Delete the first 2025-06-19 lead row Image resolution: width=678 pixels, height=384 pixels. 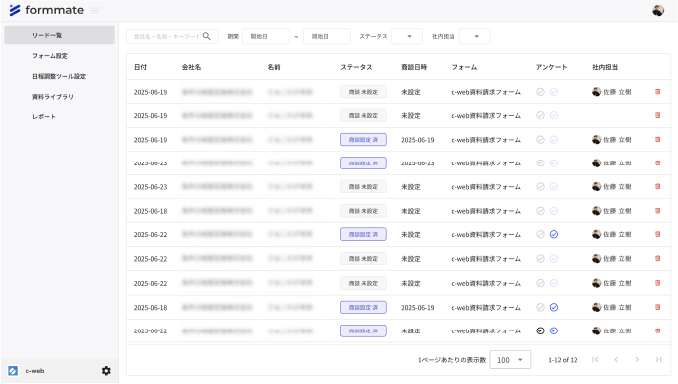[658, 92]
